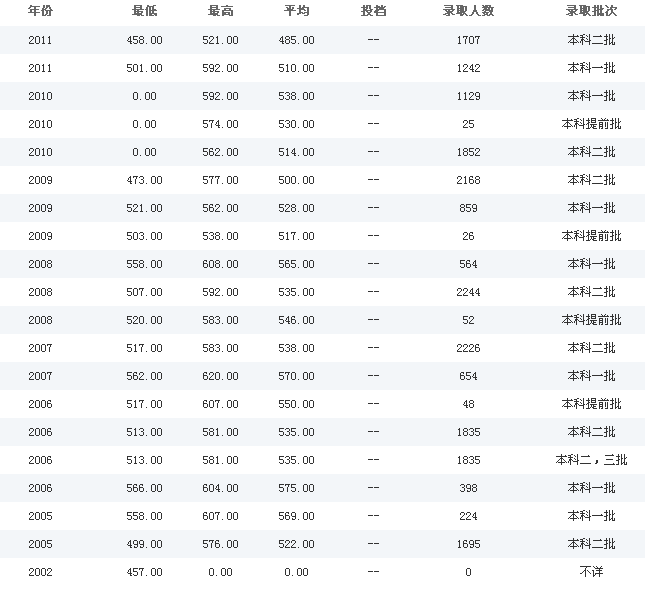Click the 投档 column header

[x=373, y=11]
